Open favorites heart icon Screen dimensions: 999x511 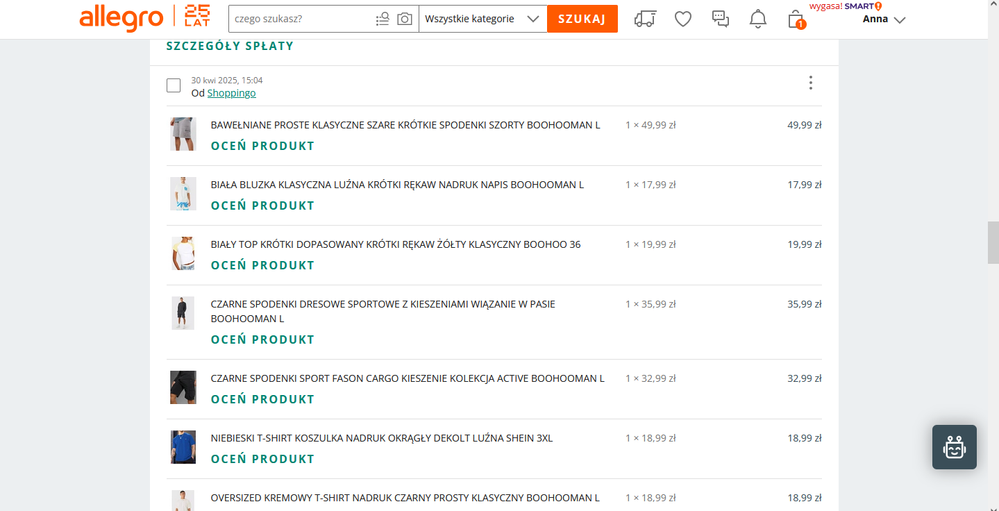(683, 19)
